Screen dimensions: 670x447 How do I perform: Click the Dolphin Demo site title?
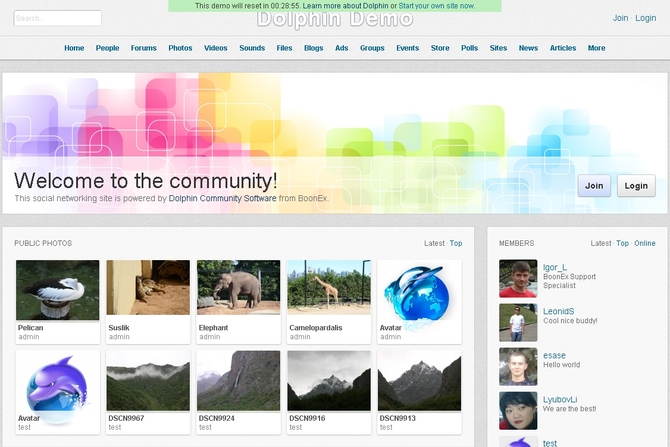coord(335,20)
